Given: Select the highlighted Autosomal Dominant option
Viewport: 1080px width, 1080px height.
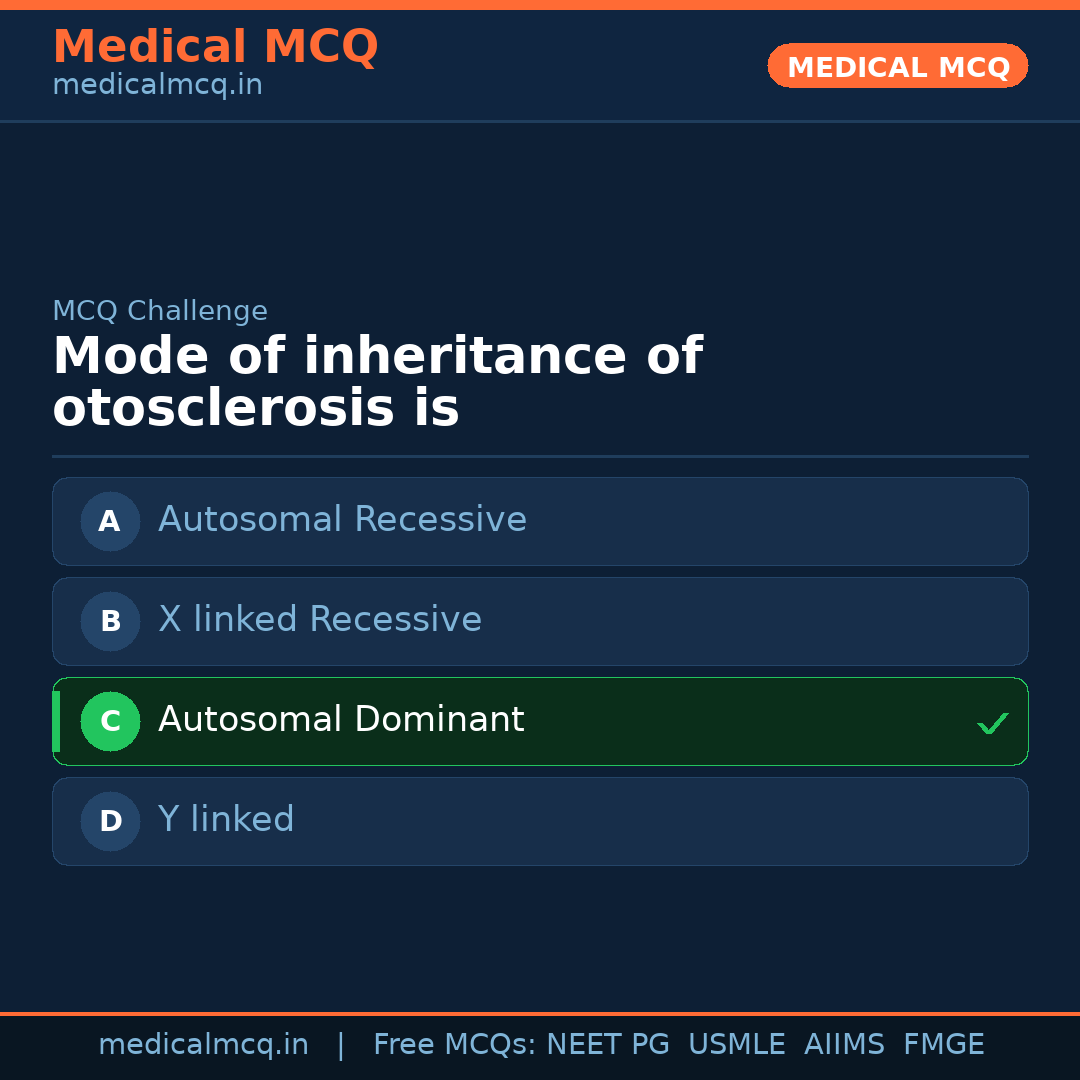Looking at the screenshot, I should pos(540,721).
